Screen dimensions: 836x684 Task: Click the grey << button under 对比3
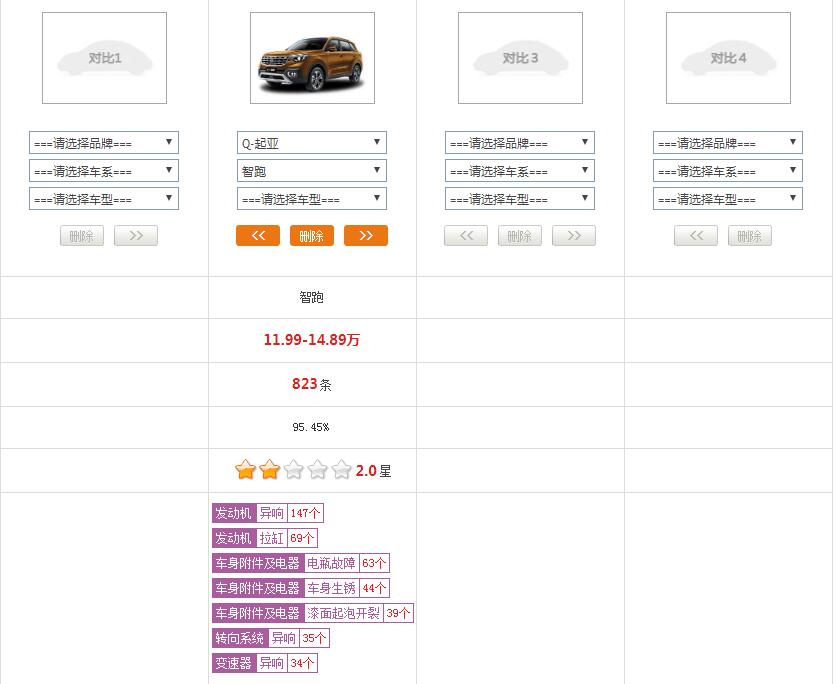pyautogui.click(x=466, y=236)
